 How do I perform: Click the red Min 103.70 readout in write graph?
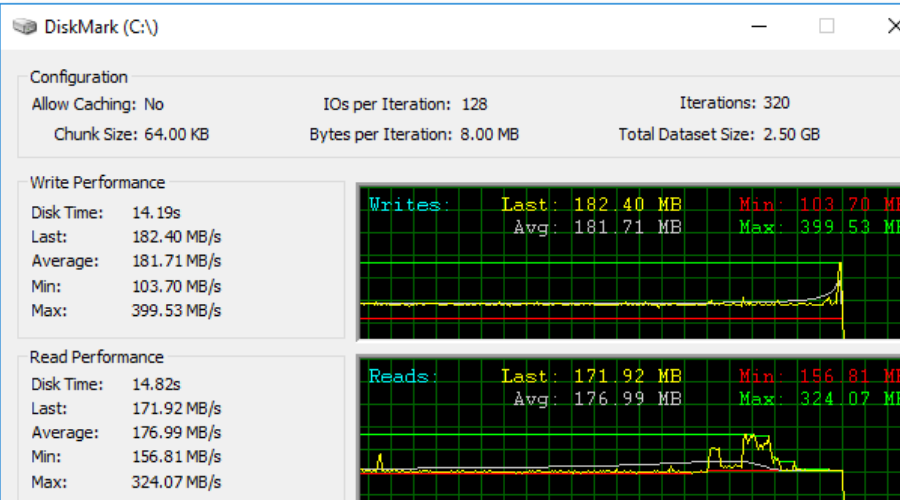[819, 204]
